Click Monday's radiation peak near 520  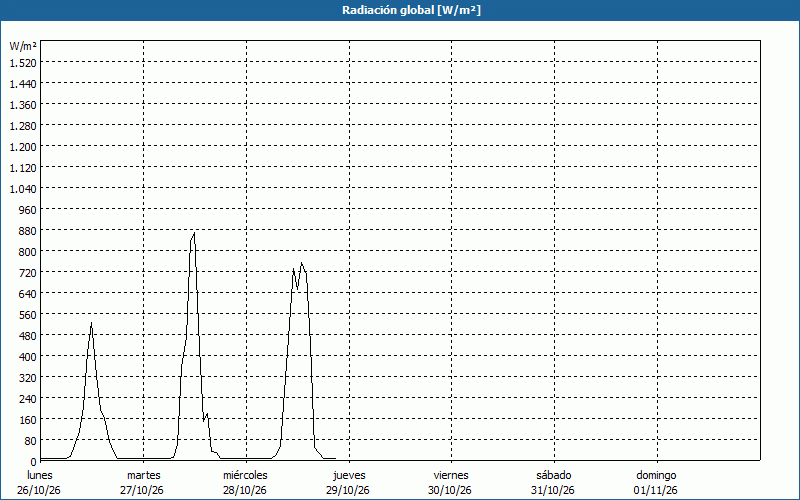(x=91, y=323)
